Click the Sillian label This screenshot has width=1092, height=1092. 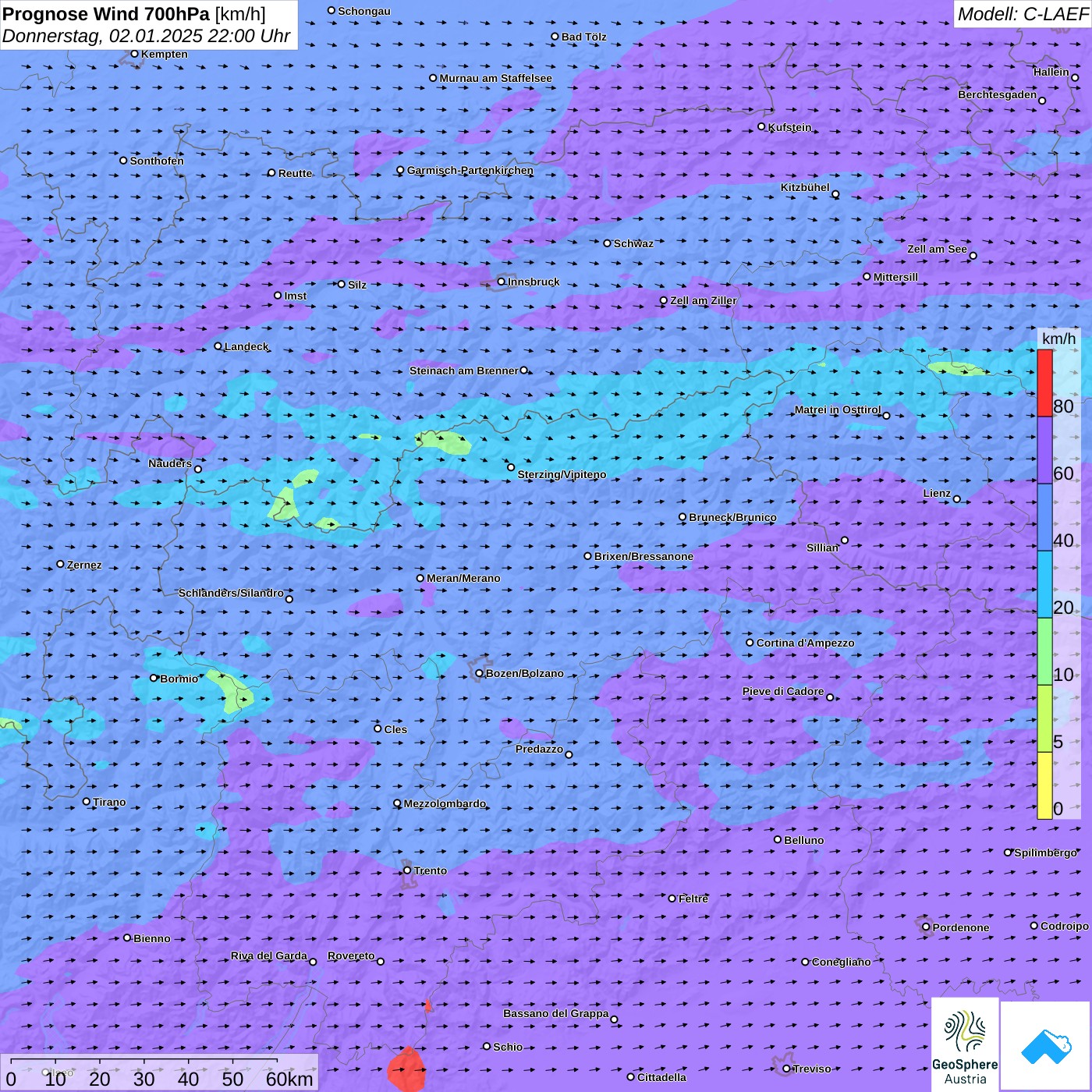(822, 548)
